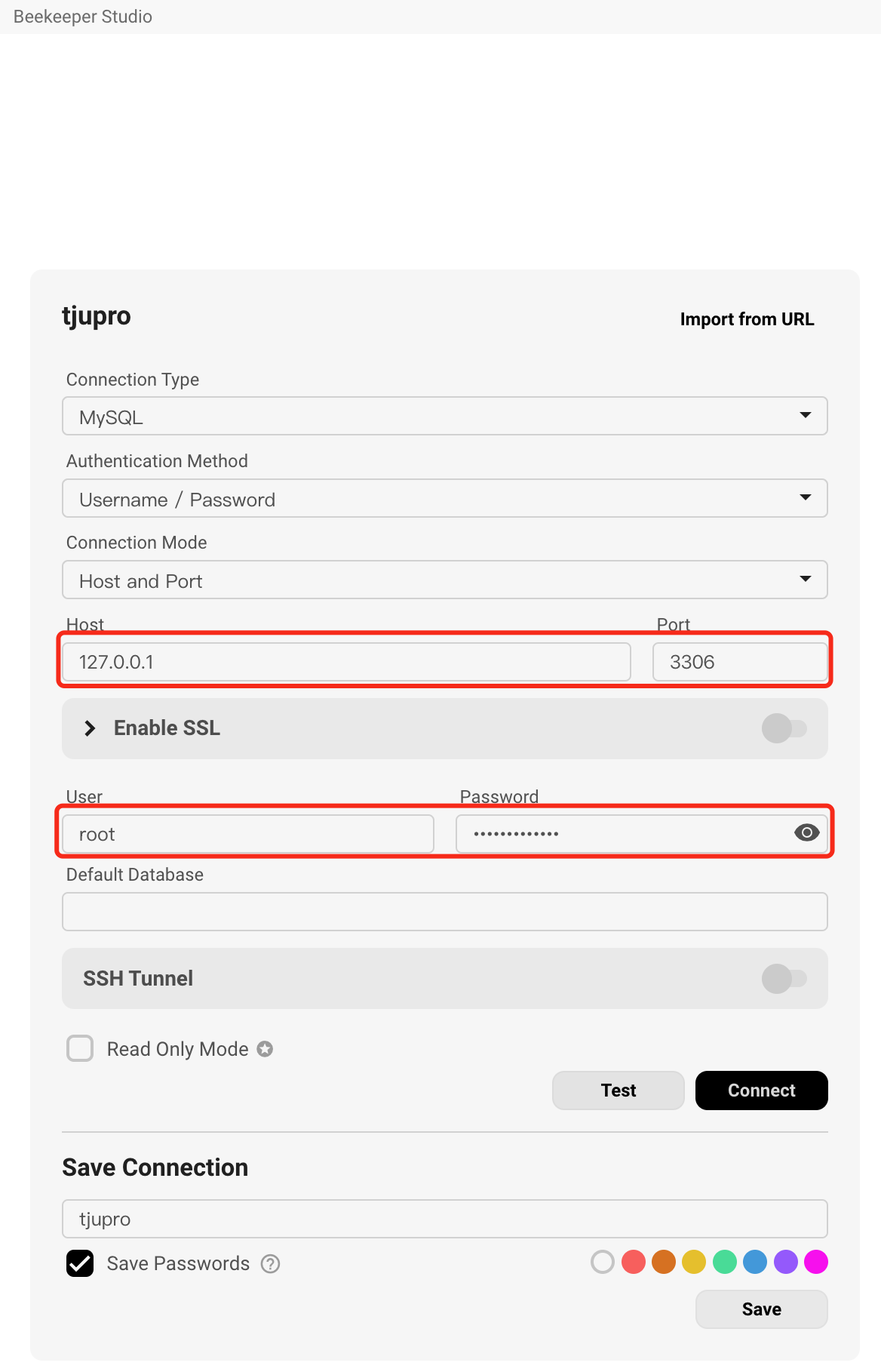The height and width of the screenshot is (1372, 881).
Task: Open the Authentication Method dropdown
Action: 445,498
